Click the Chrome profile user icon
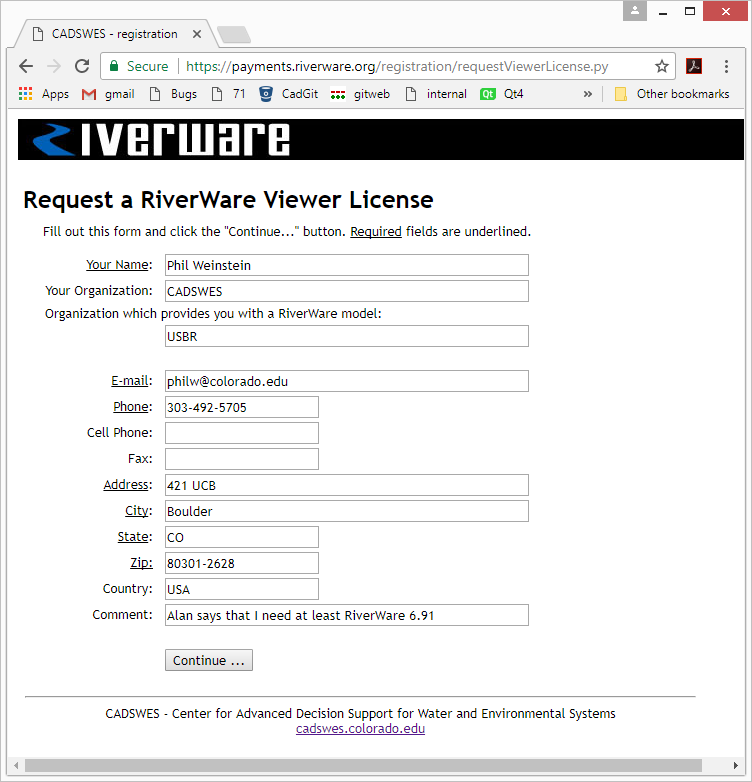This screenshot has height=782, width=752. point(635,10)
